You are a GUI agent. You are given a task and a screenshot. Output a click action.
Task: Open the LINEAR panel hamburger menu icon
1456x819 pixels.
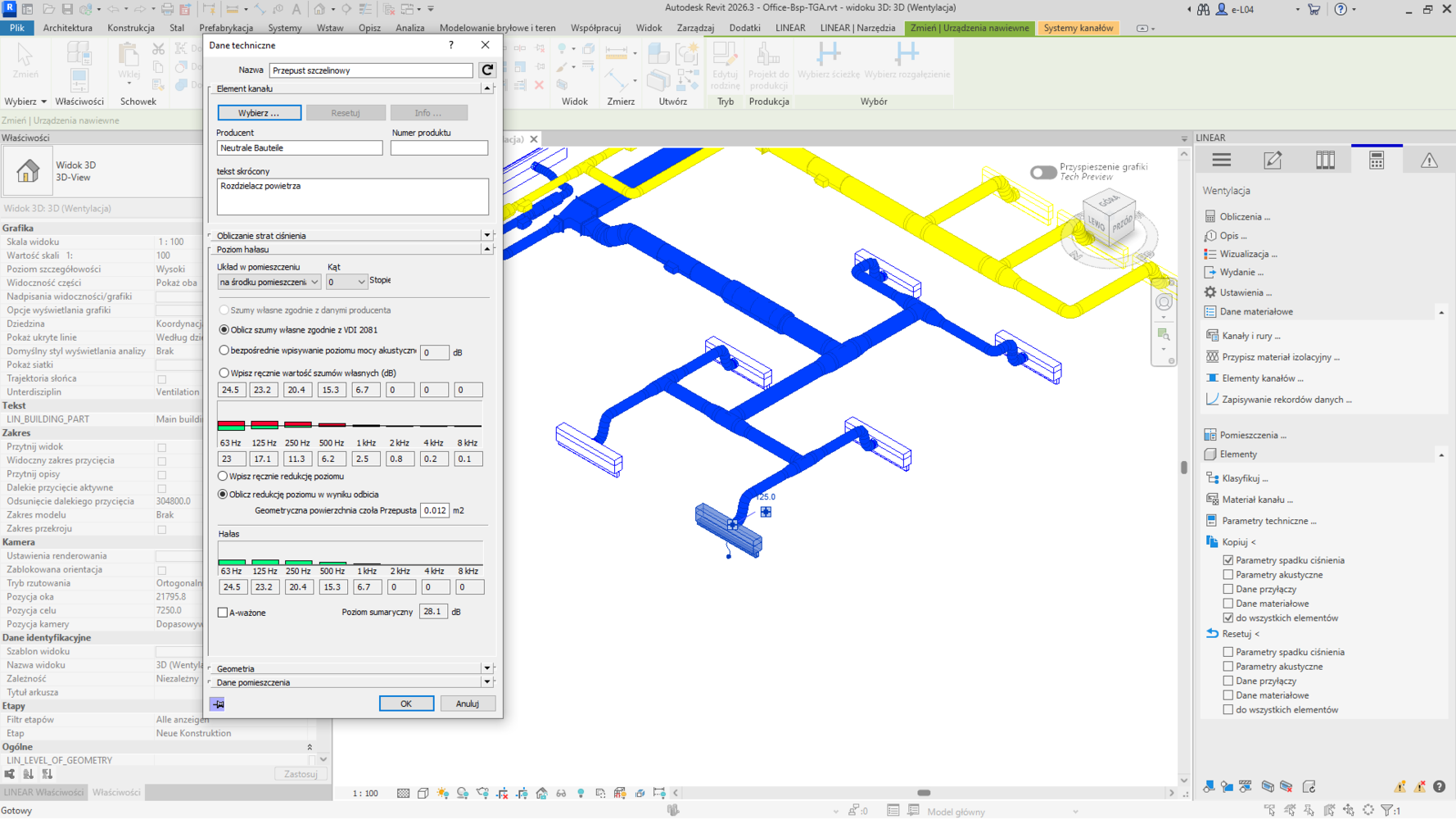1221,161
